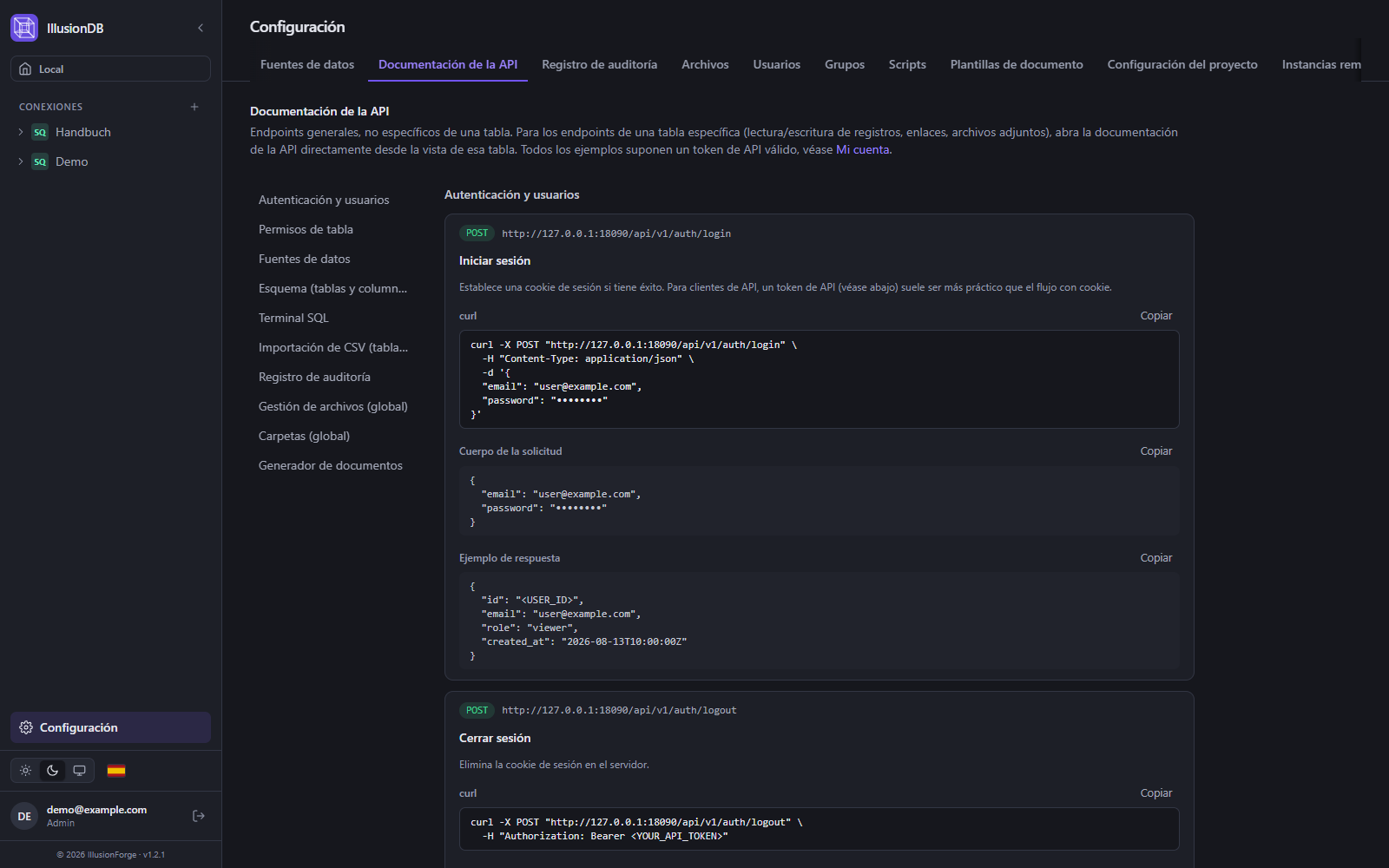
Task: Open the Fuentes de datos tab
Action: tap(307, 64)
